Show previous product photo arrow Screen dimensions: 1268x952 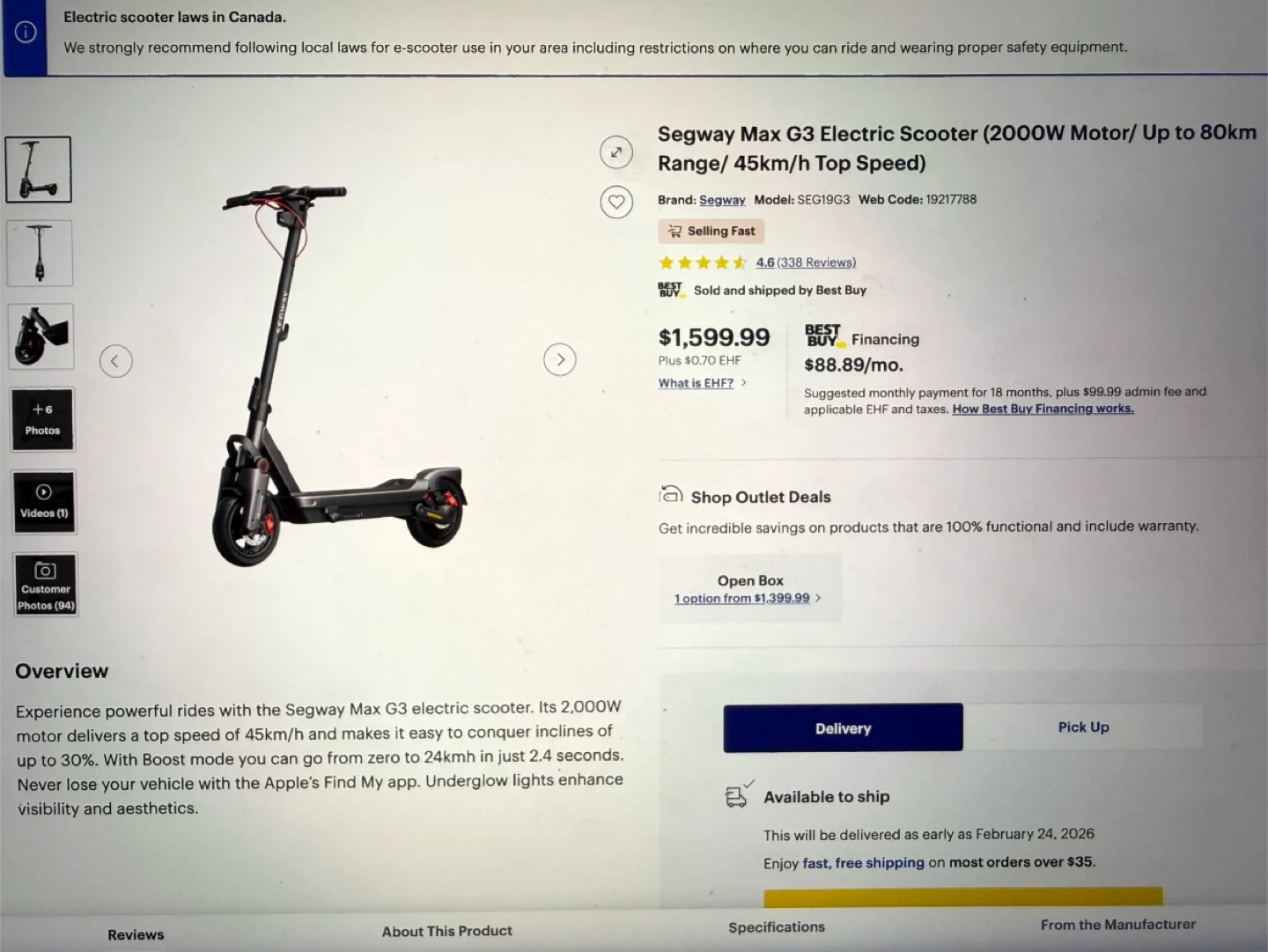[x=115, y=361]
